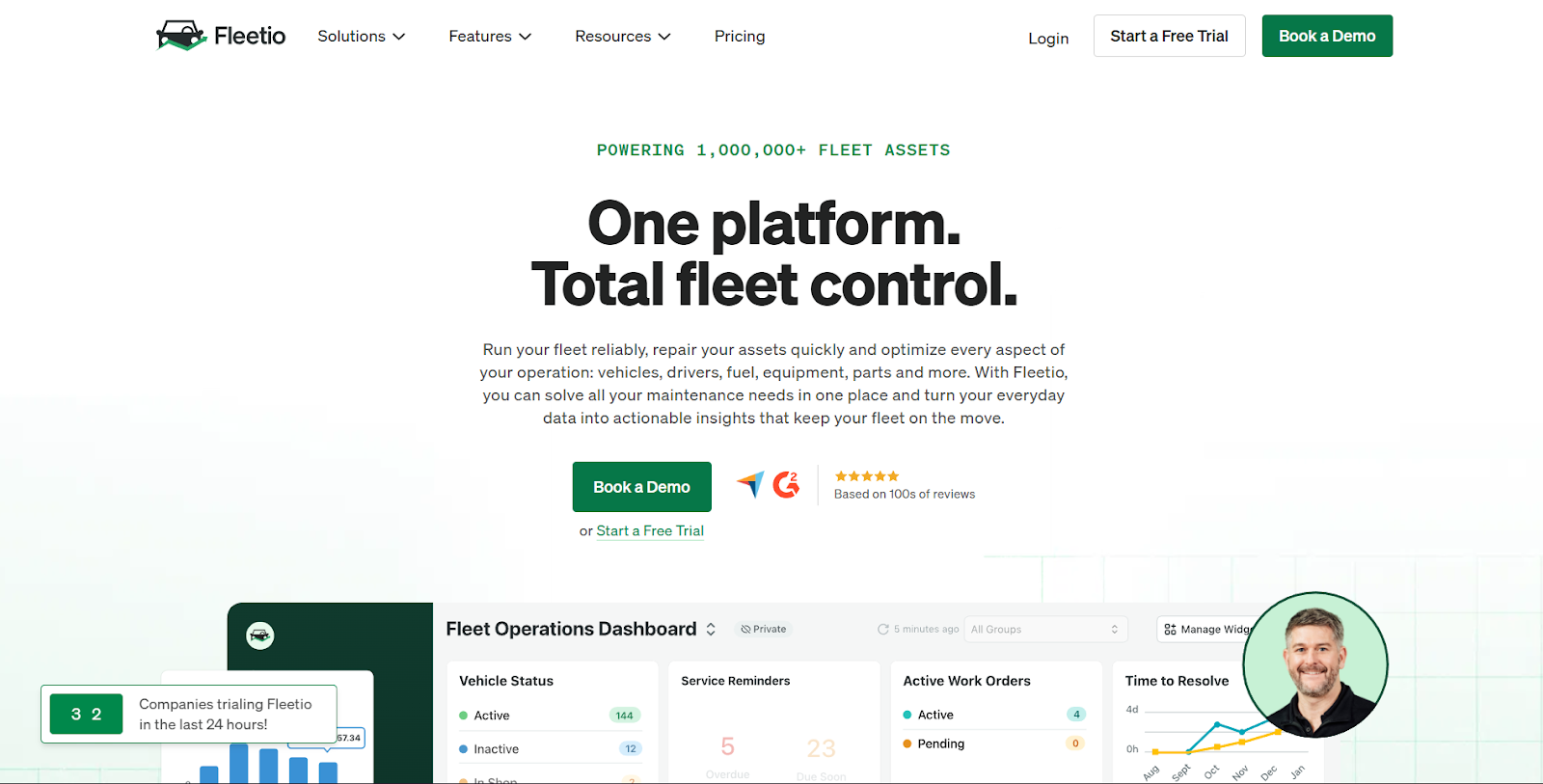Expand the Solutions chevron arrow

pyautogui.click(x=398, y=37)
